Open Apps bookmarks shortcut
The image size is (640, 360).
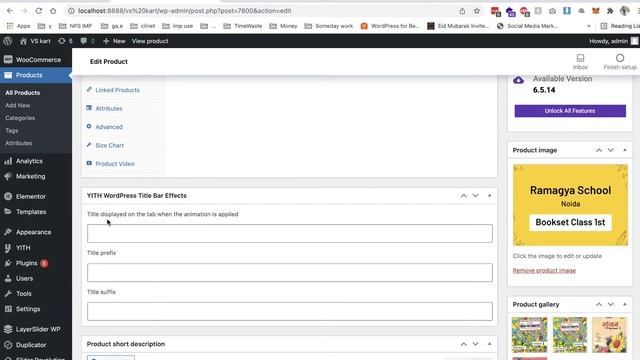click(x=18, y=26)
